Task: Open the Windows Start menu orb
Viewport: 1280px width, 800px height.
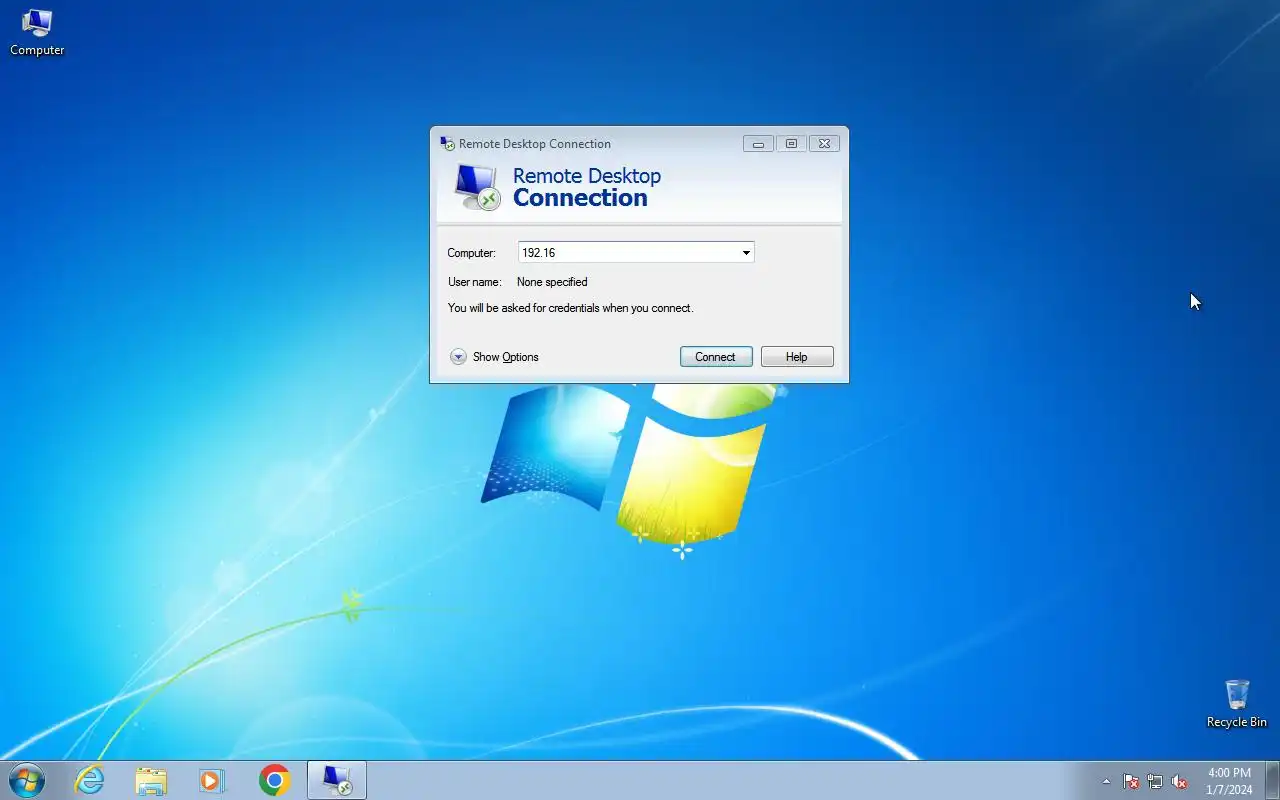Action: [x=27, y=780]
